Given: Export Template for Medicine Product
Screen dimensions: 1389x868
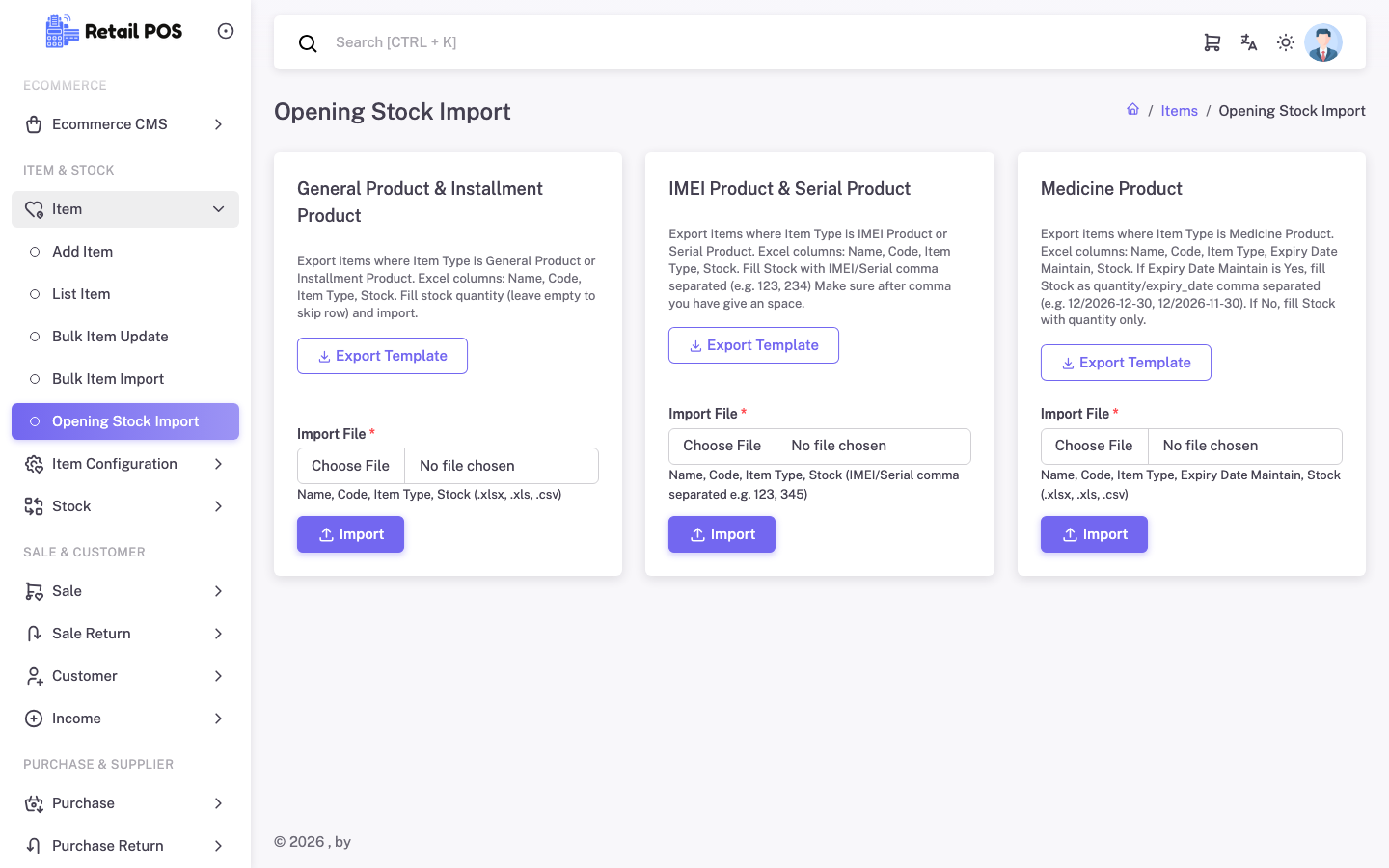Looking at the screenshot, I should (x=1126, y=363).
